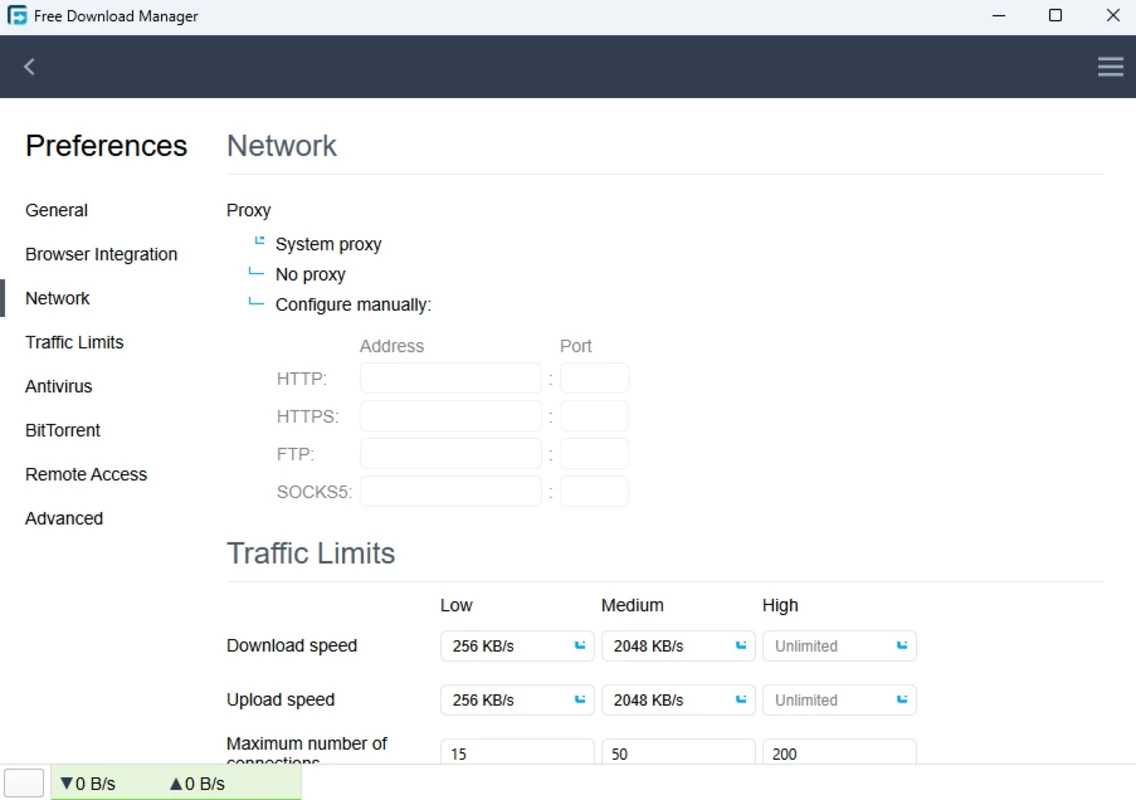Screen dimensions: 1136x800
Task: Click the blank button in bottom-left corner
Action: point(24,783)
